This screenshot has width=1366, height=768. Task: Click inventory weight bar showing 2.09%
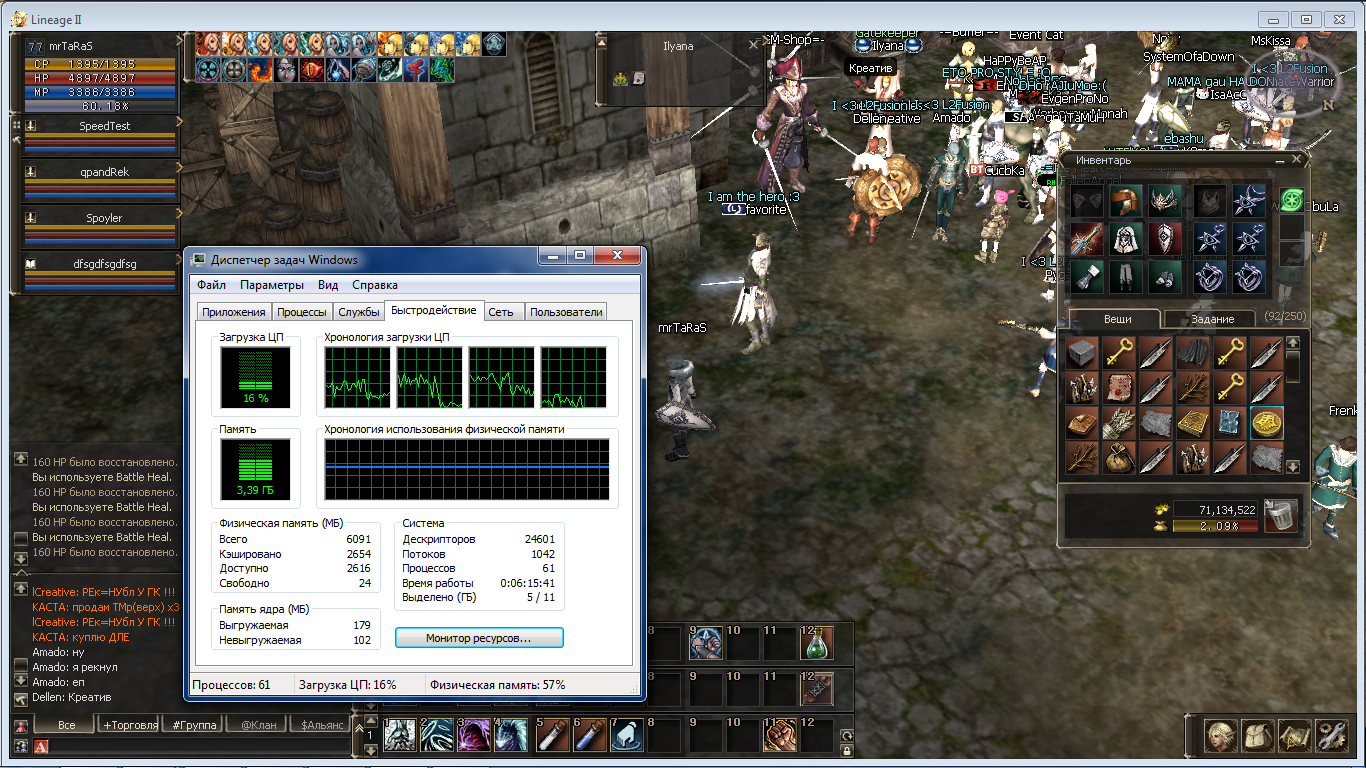1216,525
